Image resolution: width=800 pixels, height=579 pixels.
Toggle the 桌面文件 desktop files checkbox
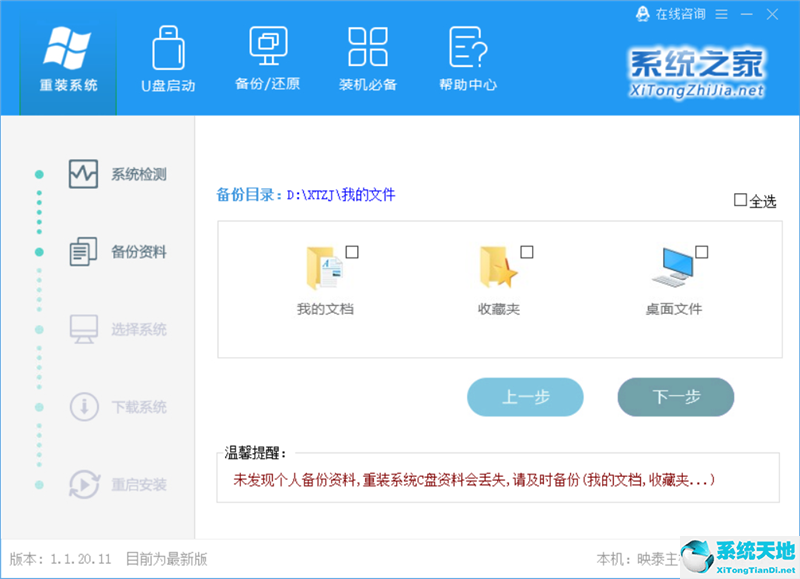click(x=703, y=251)
